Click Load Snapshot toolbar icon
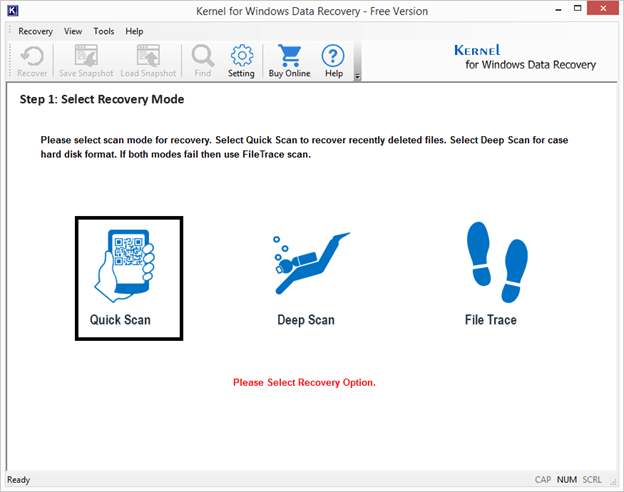624x492 pixels. point(148,61)
